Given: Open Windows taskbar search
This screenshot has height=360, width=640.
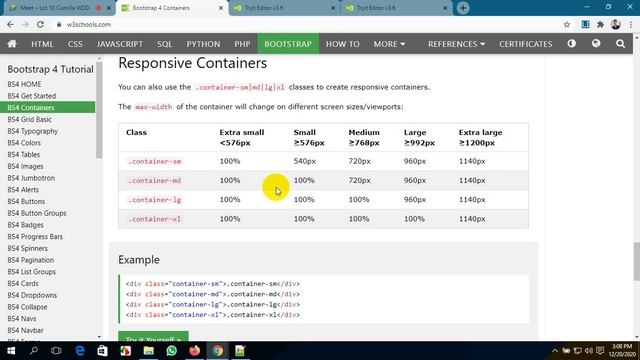Looking at the screenshot, I should [x=34, y=351].
